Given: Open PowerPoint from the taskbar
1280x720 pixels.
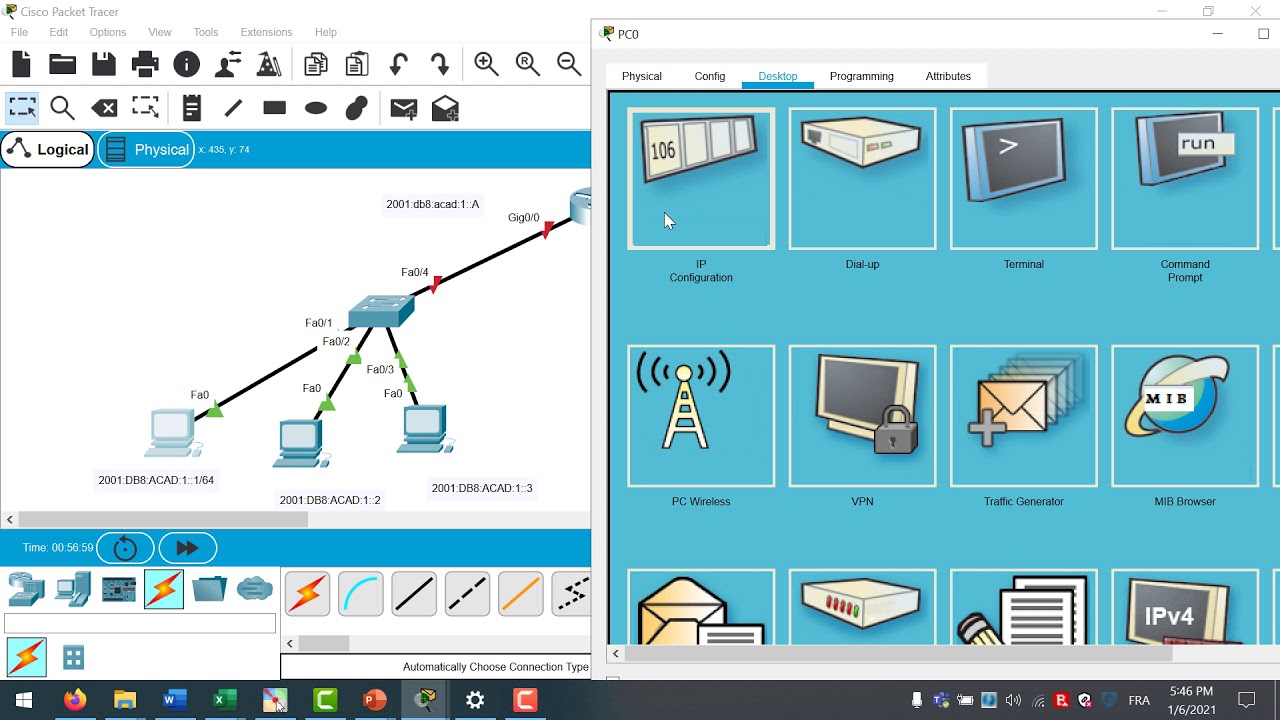Looking at the screenshot, I should tap(375, 700).
